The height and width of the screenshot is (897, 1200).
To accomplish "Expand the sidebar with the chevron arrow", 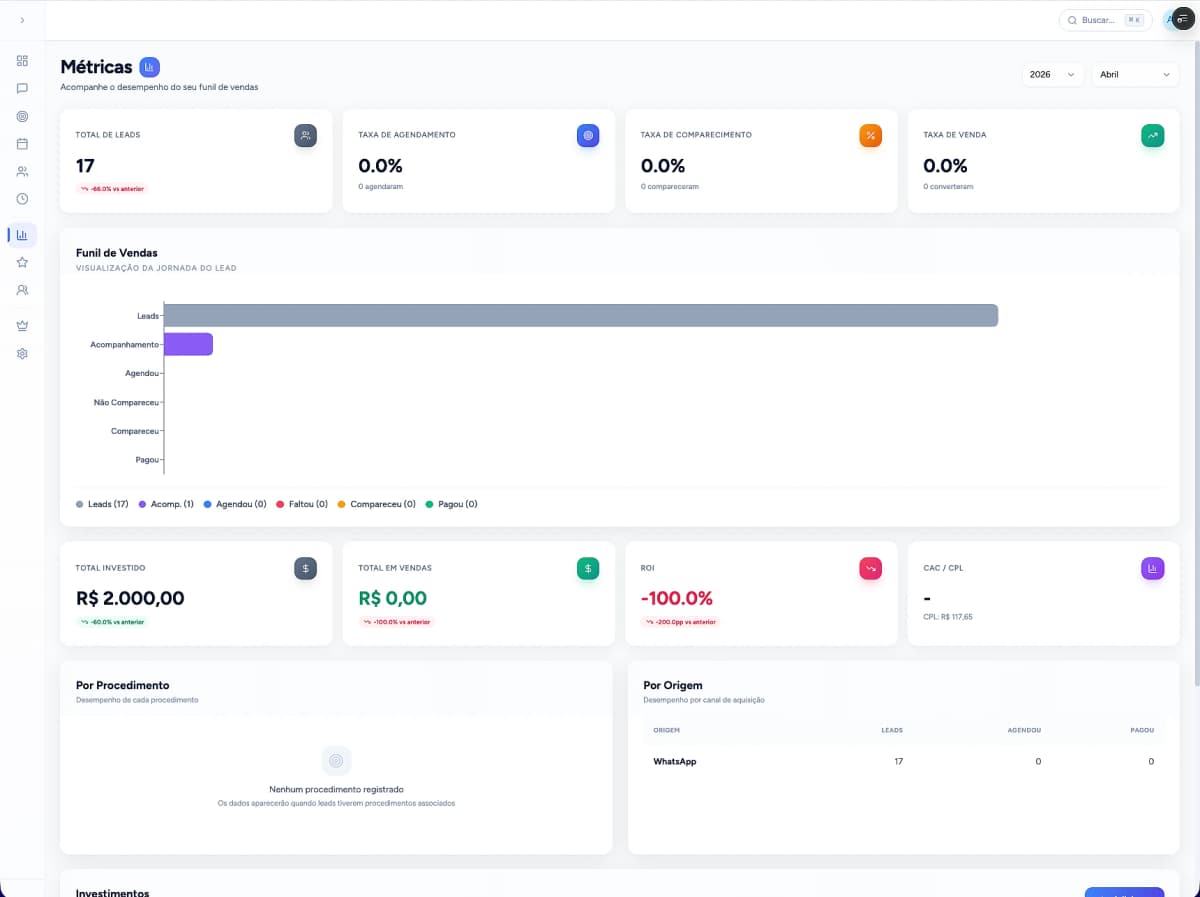I will click(x=22, y=20).
